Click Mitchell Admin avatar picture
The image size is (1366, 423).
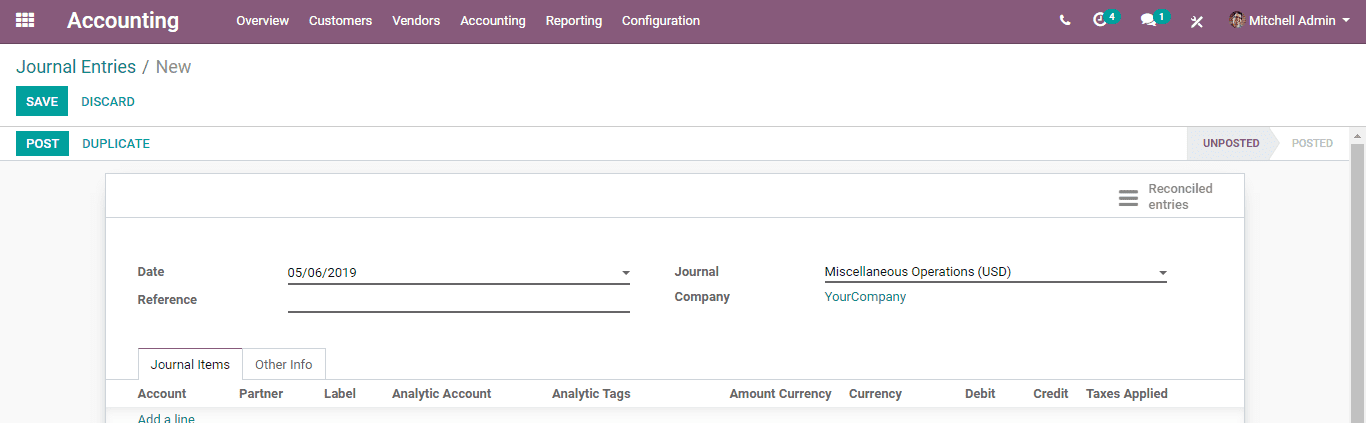coord(1237,20)
